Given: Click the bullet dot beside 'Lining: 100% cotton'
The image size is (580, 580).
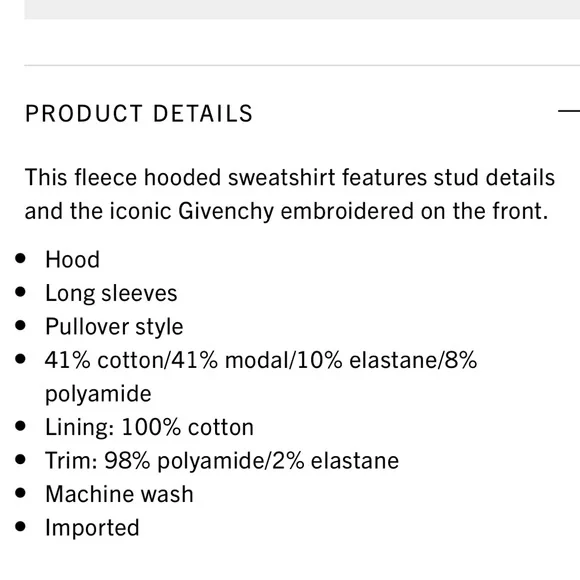Looking at the screenshot, I should [x=21, y=426].
